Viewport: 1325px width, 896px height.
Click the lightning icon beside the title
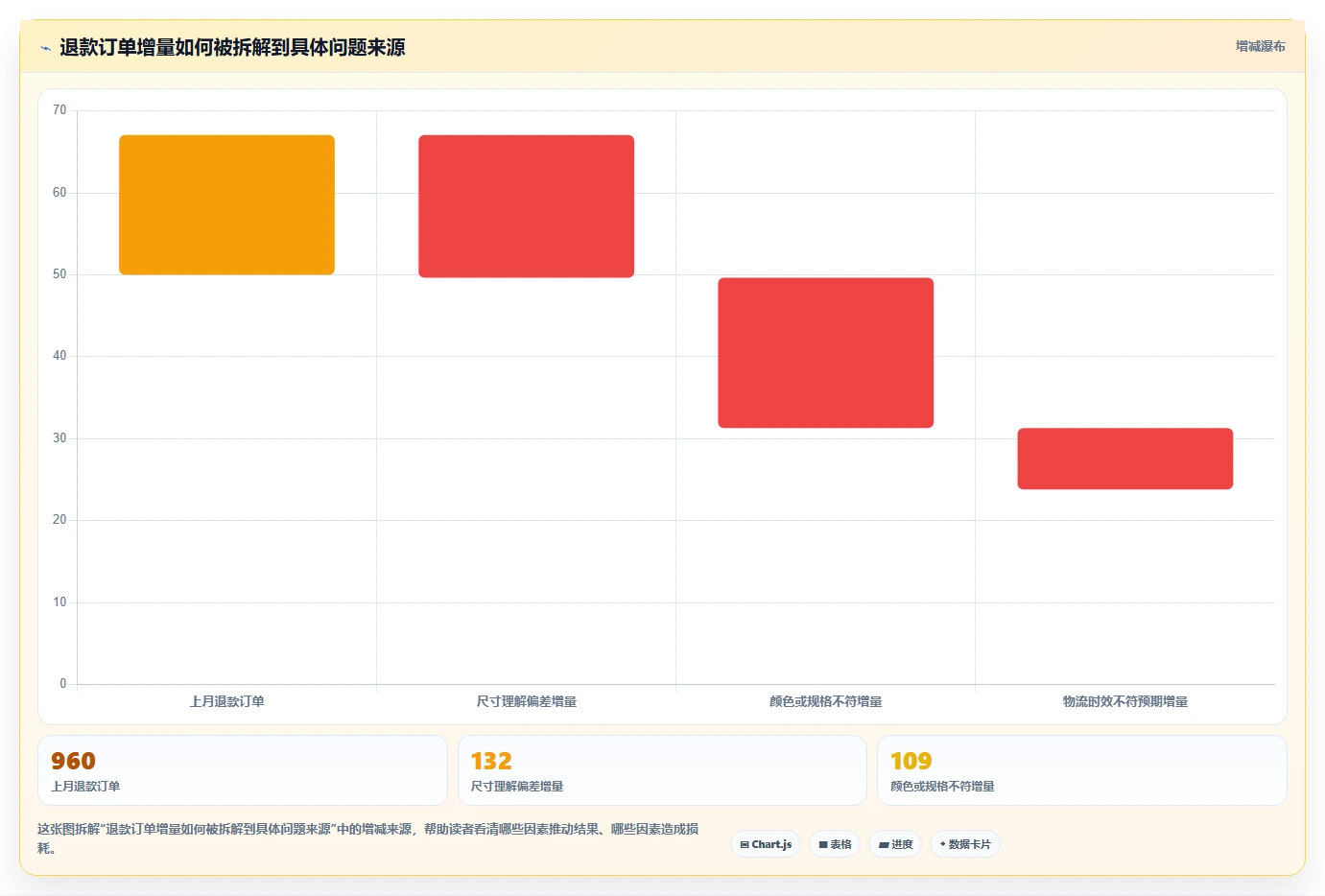pyautogui.click(x=45, y=48)
